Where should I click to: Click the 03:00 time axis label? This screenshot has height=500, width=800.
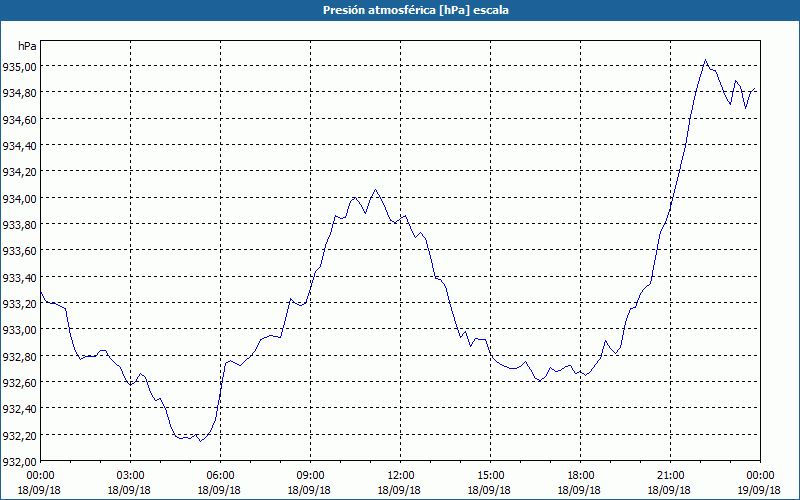click(131, 476)
